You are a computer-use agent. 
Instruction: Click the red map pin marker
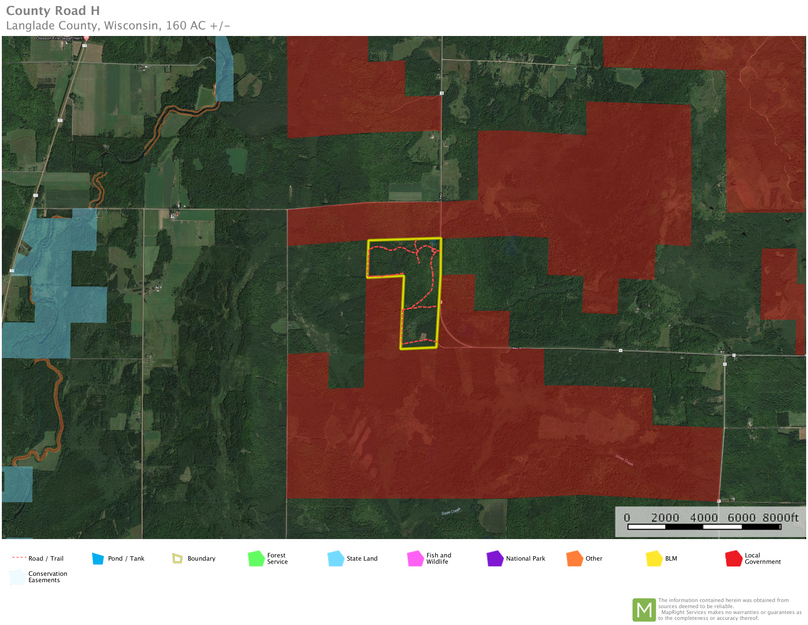[x=86, y=38]
